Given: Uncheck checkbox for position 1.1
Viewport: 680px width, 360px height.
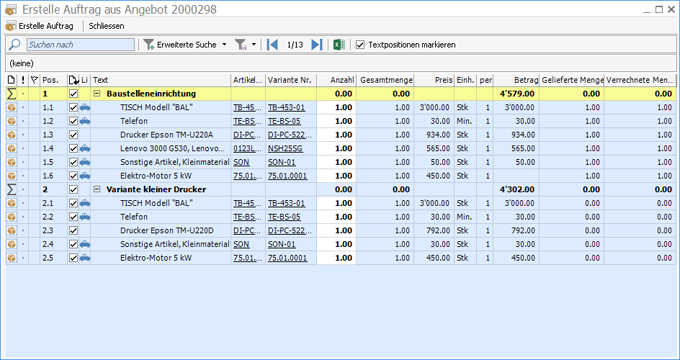Looking at the screenshot, I should (73, 108).
